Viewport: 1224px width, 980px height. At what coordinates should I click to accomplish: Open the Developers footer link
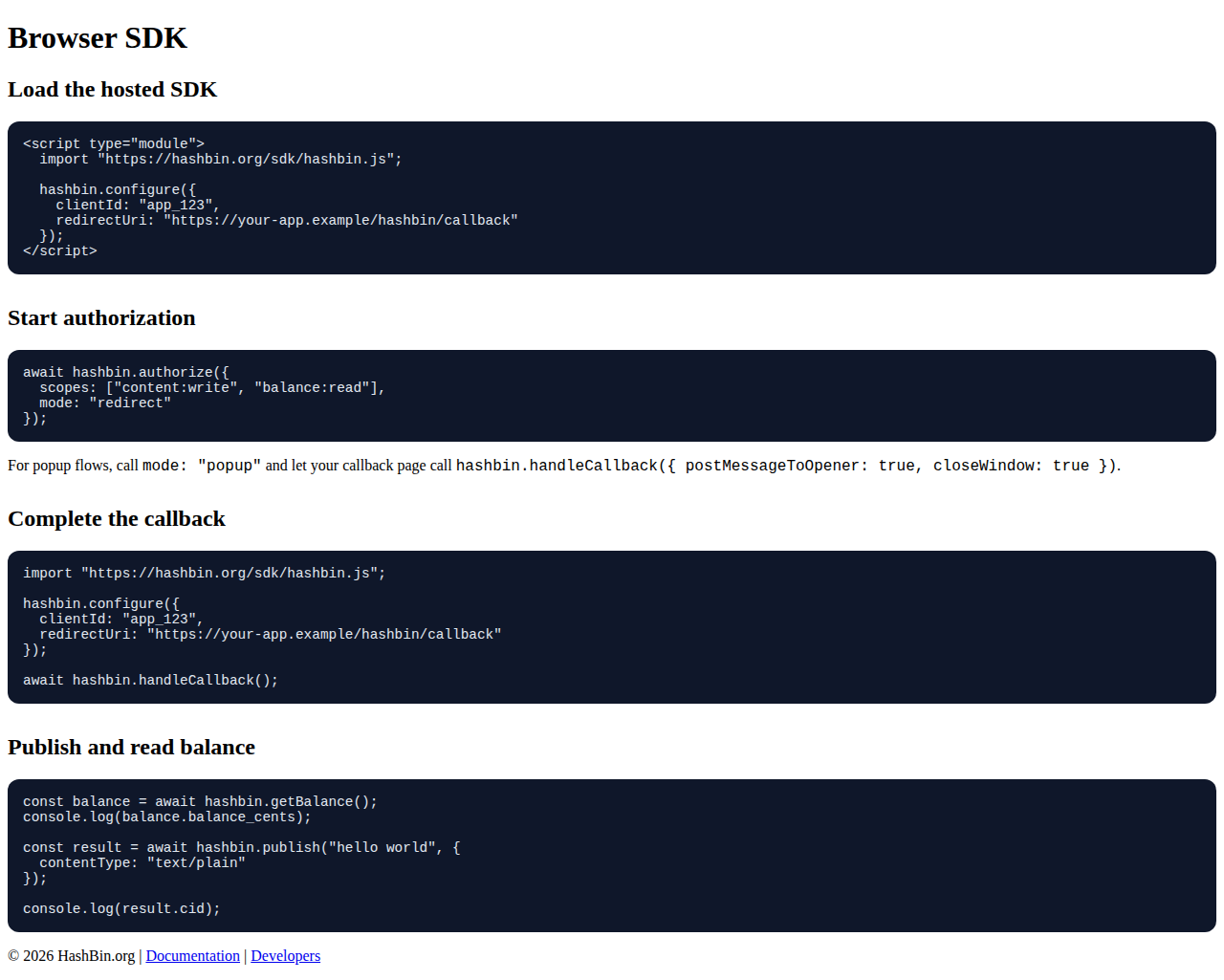tap(285, 956)
